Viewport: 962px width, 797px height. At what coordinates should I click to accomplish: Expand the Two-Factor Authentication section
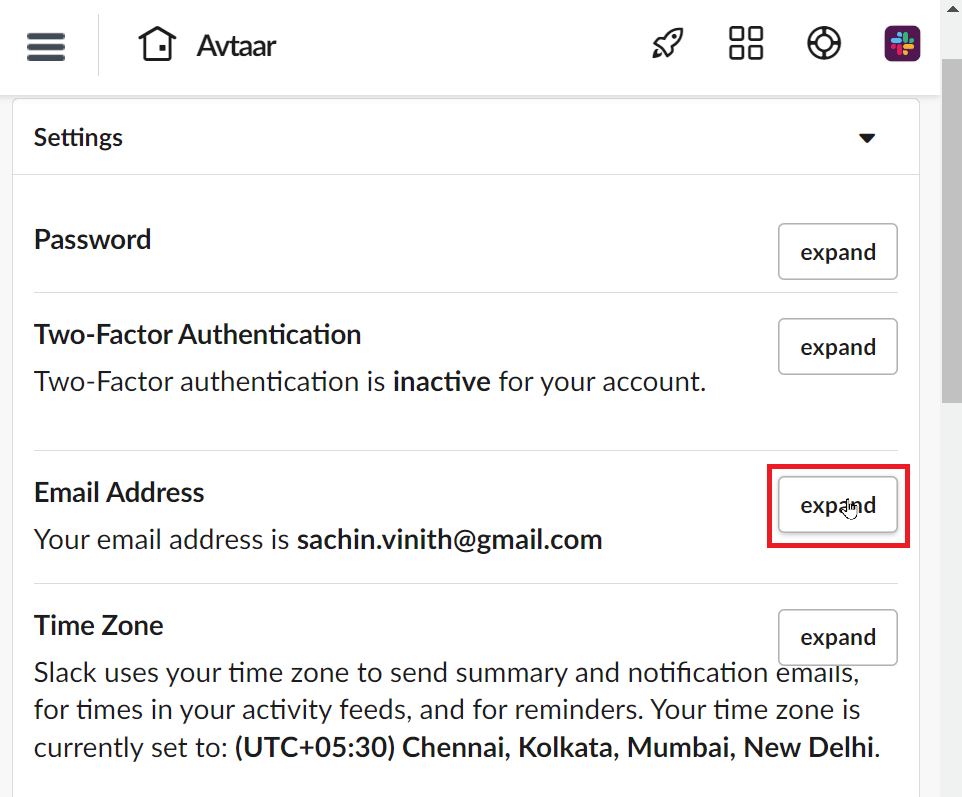(837, 347)
